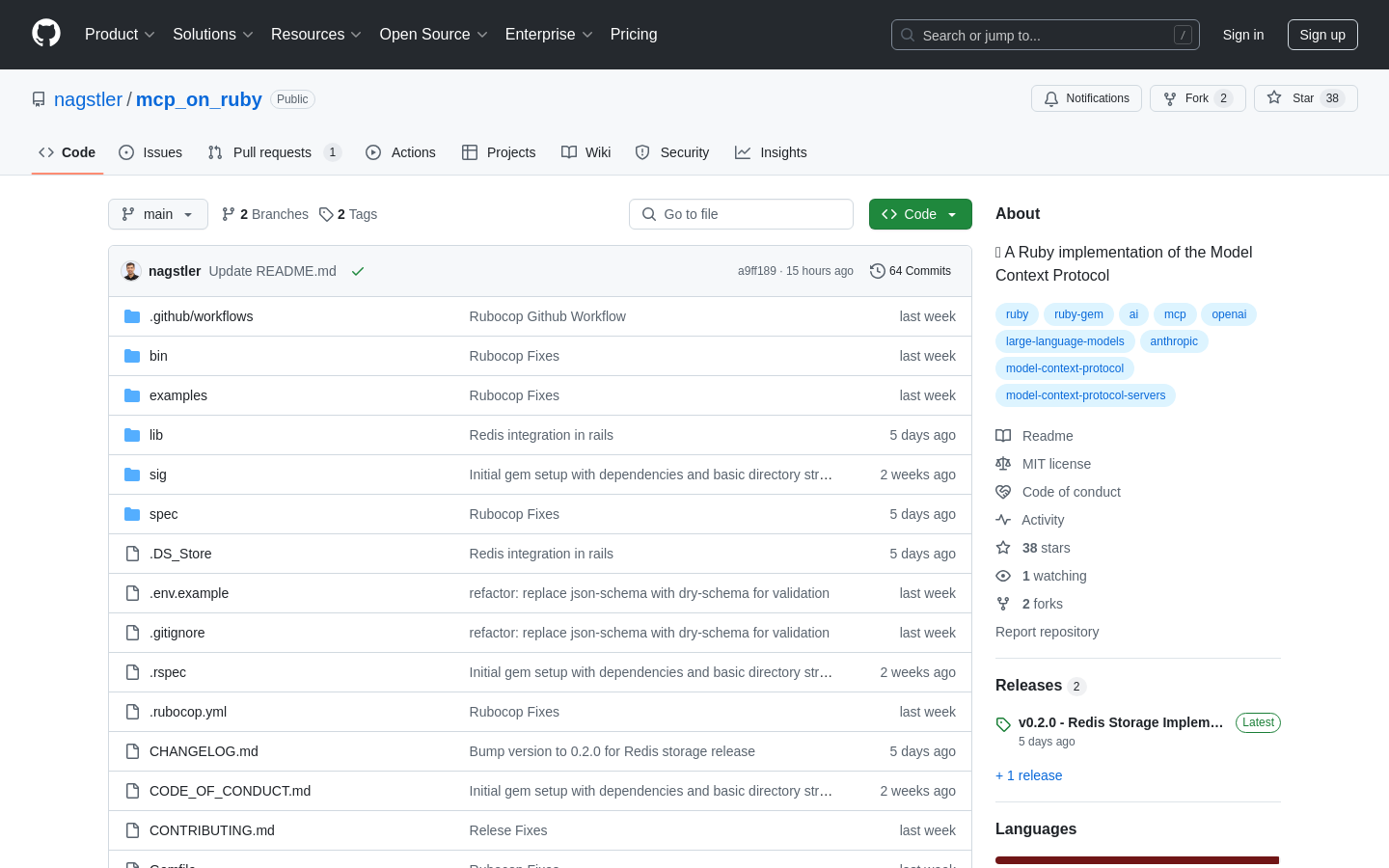Click the CHANGELOG.md file icon
Viewport: 1389px width, 868px height.
coord(132,751)
